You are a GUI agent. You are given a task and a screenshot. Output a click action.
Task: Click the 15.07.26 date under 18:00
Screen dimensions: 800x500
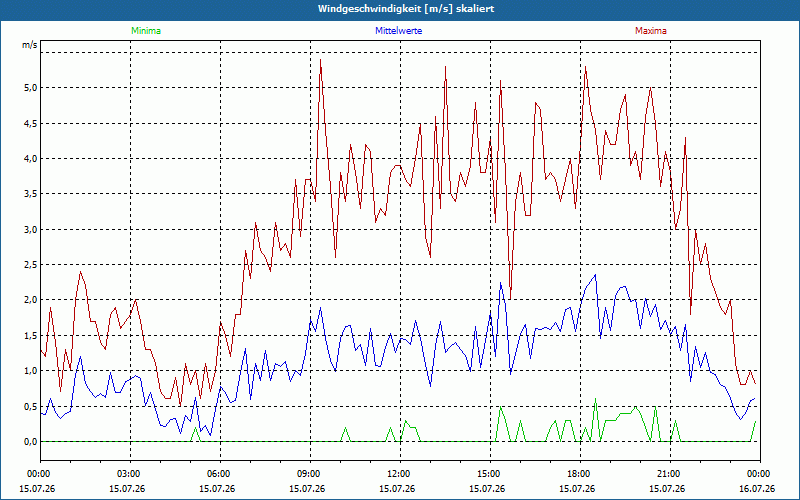pyautogui.click(x=577, y=489)
